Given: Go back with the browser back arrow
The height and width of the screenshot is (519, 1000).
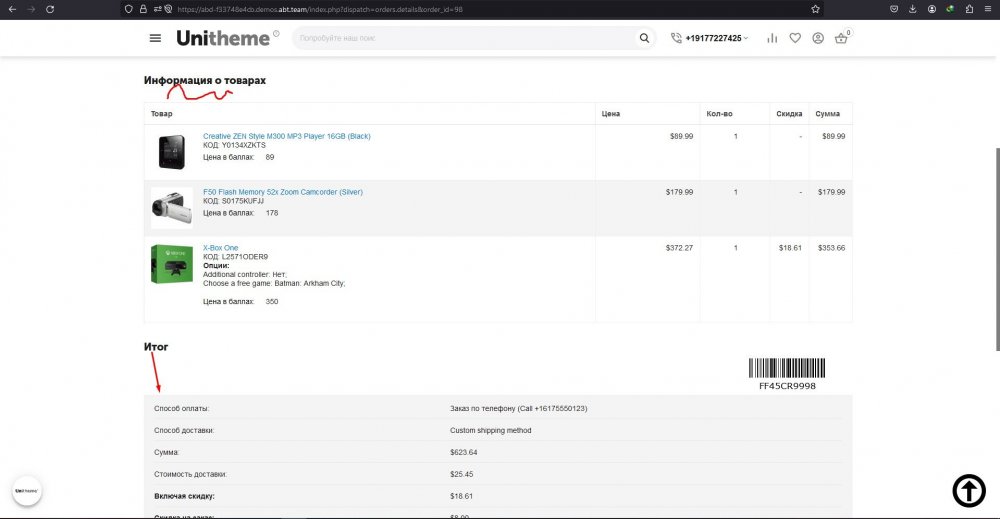Looking at the screenshot, I should [12, 10].
